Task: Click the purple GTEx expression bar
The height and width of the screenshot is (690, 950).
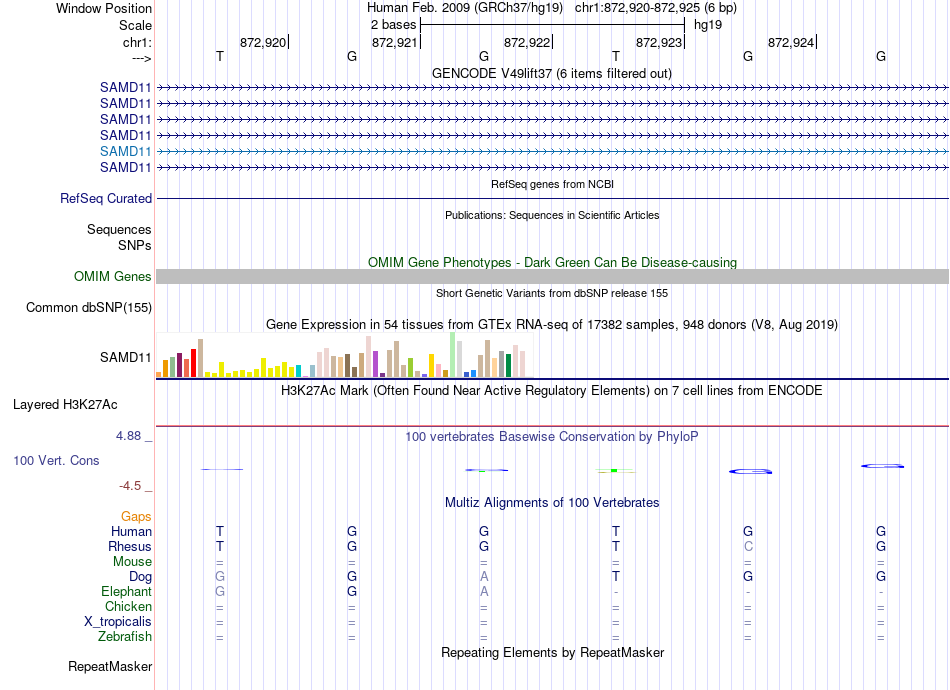Action: pyautogui.click(x=376, y=364)
